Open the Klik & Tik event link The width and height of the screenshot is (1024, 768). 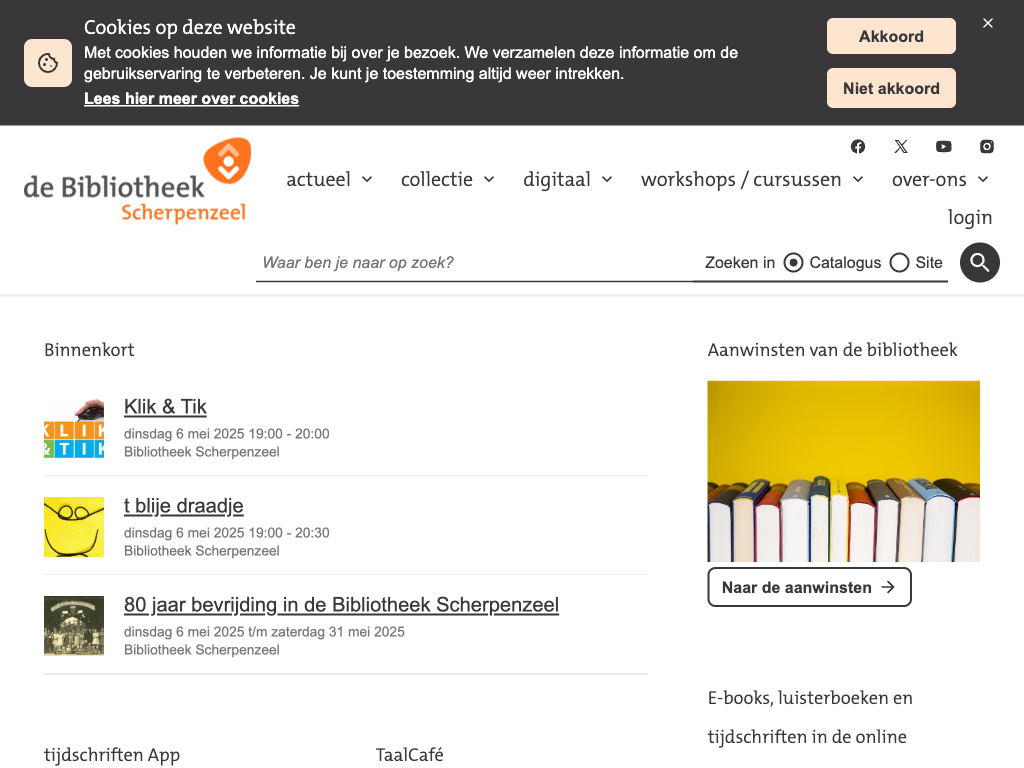(x=165, y=406)
